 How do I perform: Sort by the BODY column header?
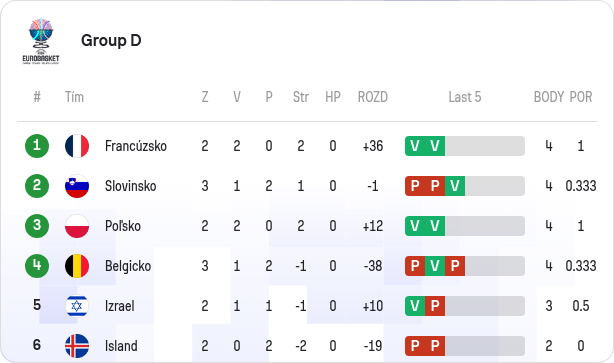pos(549,97)
